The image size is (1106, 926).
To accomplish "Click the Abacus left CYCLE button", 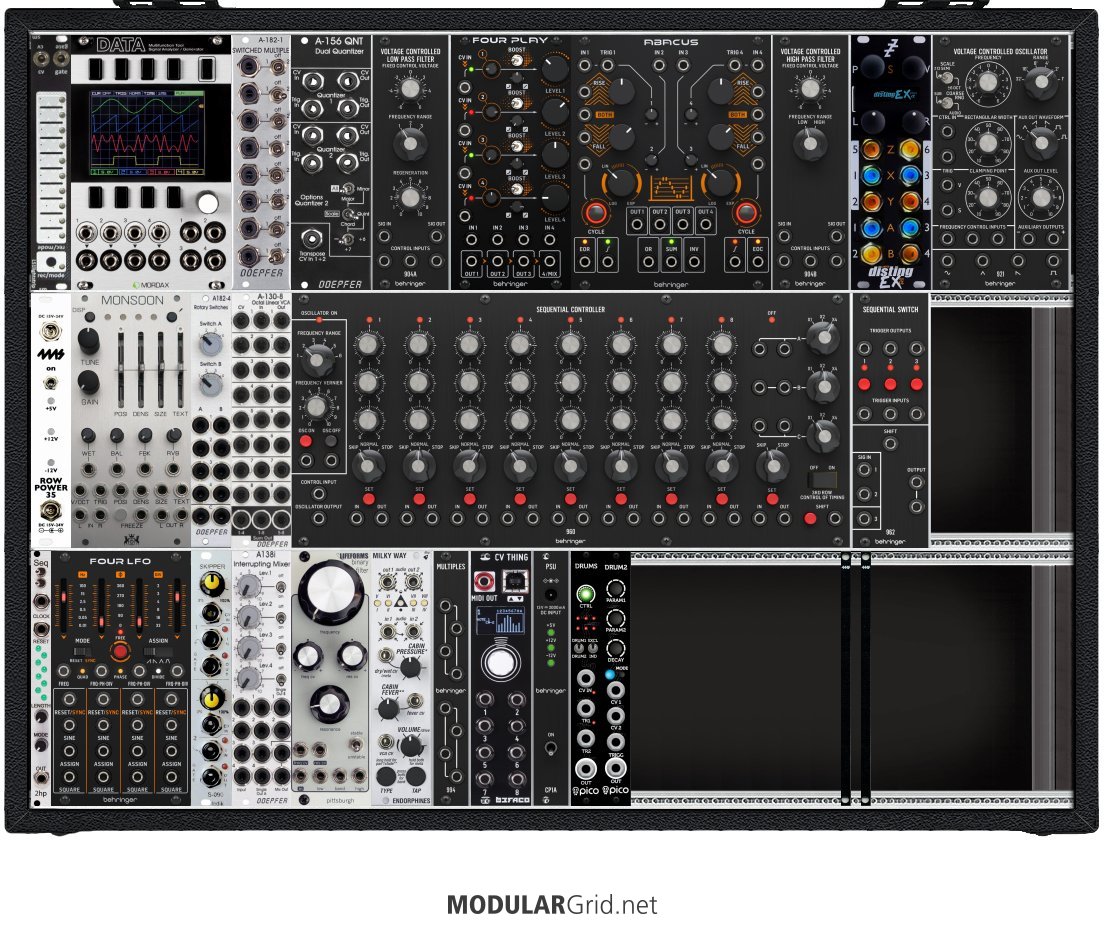I will (595, 213).
